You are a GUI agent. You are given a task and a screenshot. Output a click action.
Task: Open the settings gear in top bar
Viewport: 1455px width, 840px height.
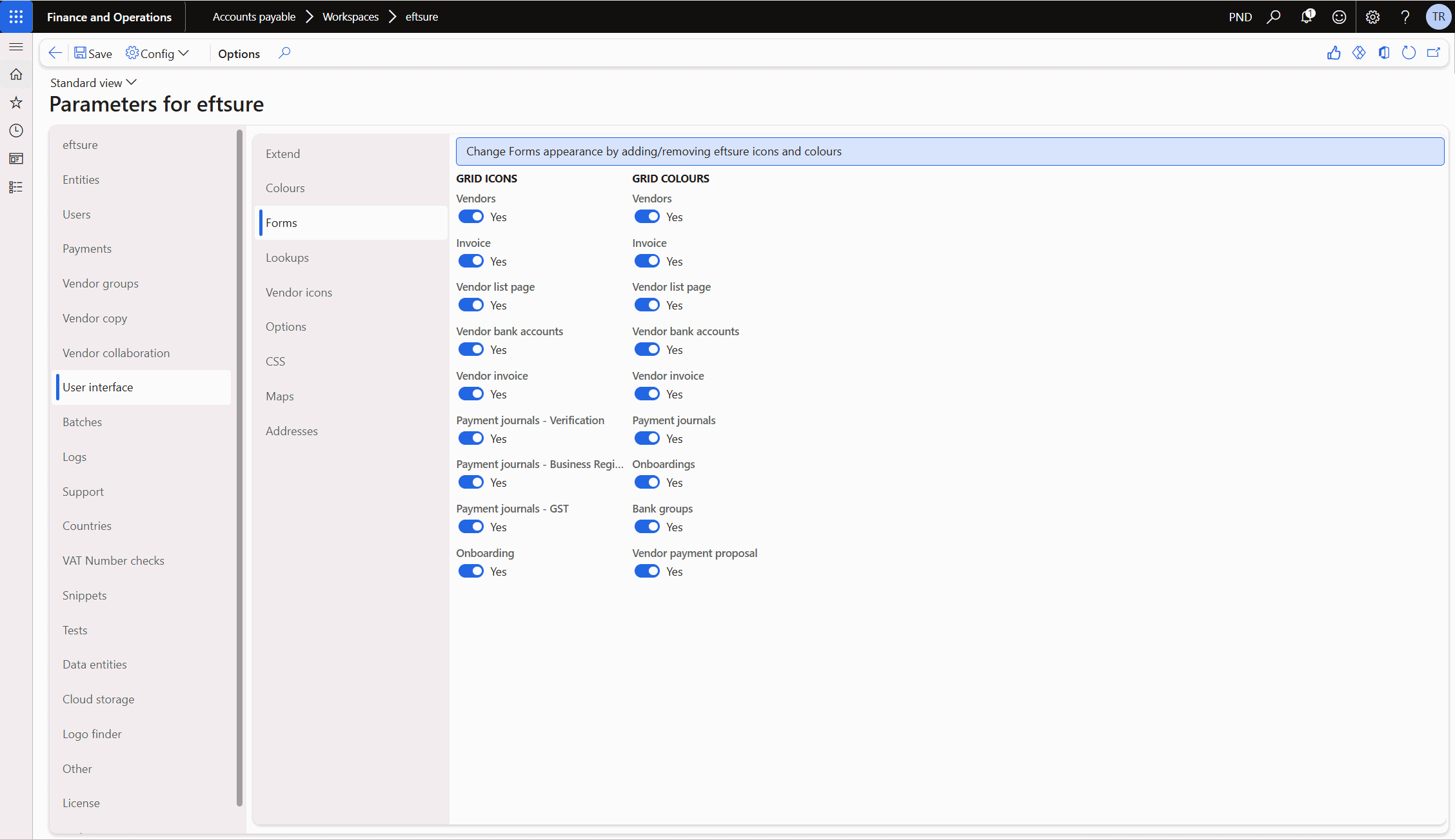coord(1372,17)
